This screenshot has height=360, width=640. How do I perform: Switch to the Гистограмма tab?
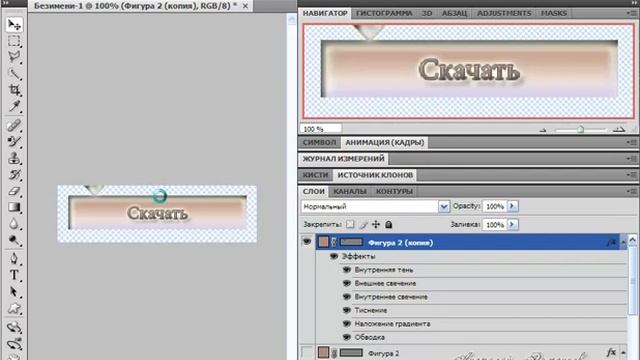pos(384,13)
